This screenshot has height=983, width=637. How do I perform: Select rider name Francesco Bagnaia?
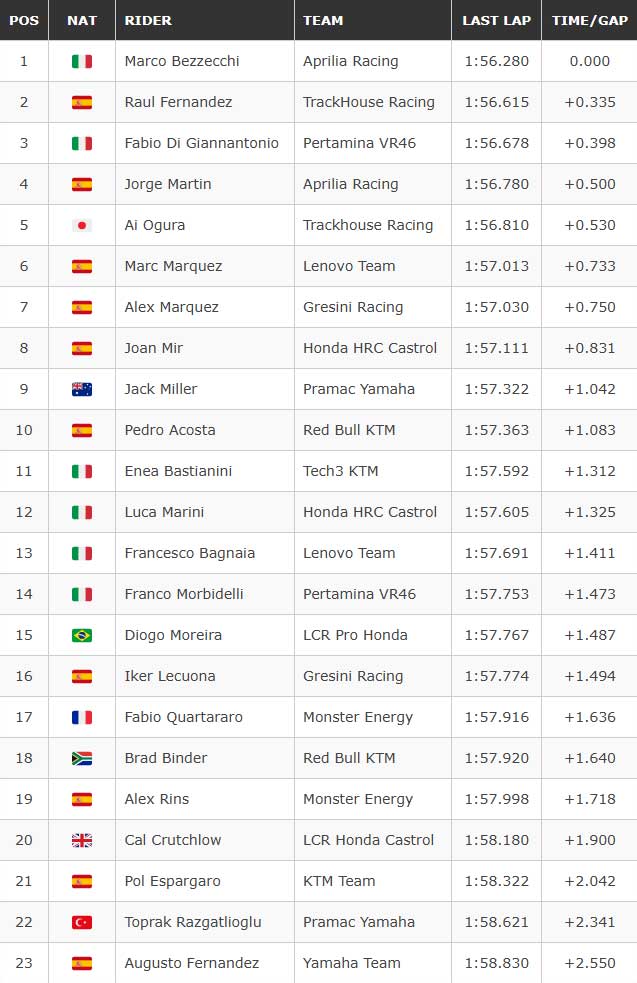point(189,553)
